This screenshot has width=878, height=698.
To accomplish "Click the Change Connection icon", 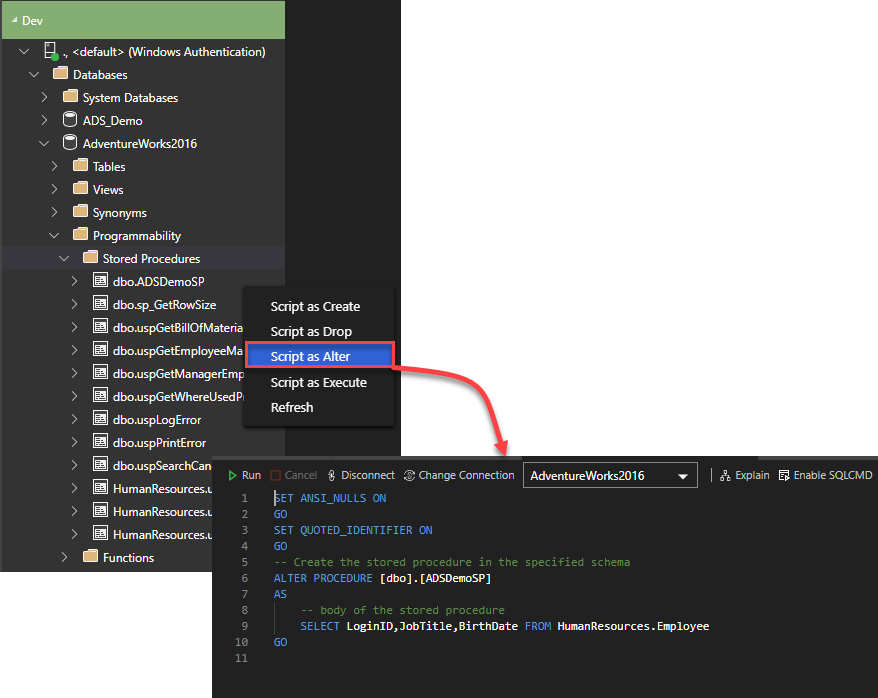I will pyautogui.click(x=409, y=475).
